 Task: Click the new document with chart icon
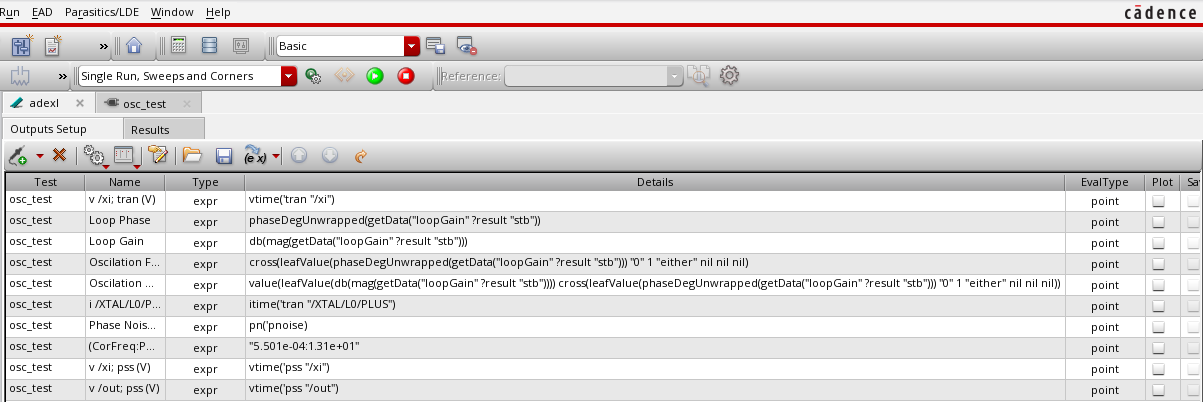pos(53,46)
